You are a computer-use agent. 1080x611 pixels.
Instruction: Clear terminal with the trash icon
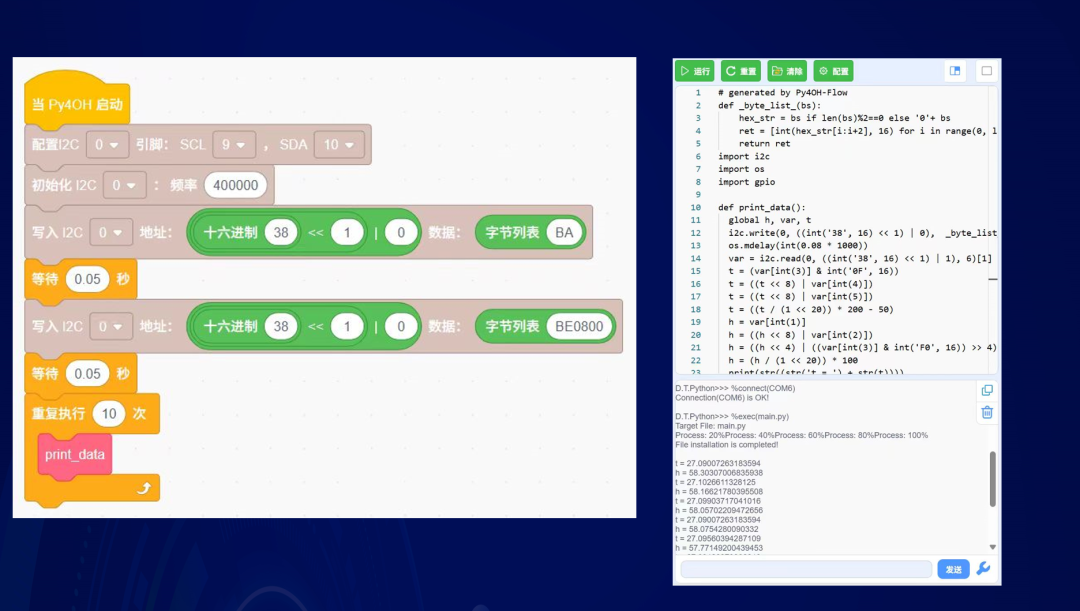point(987,413)
